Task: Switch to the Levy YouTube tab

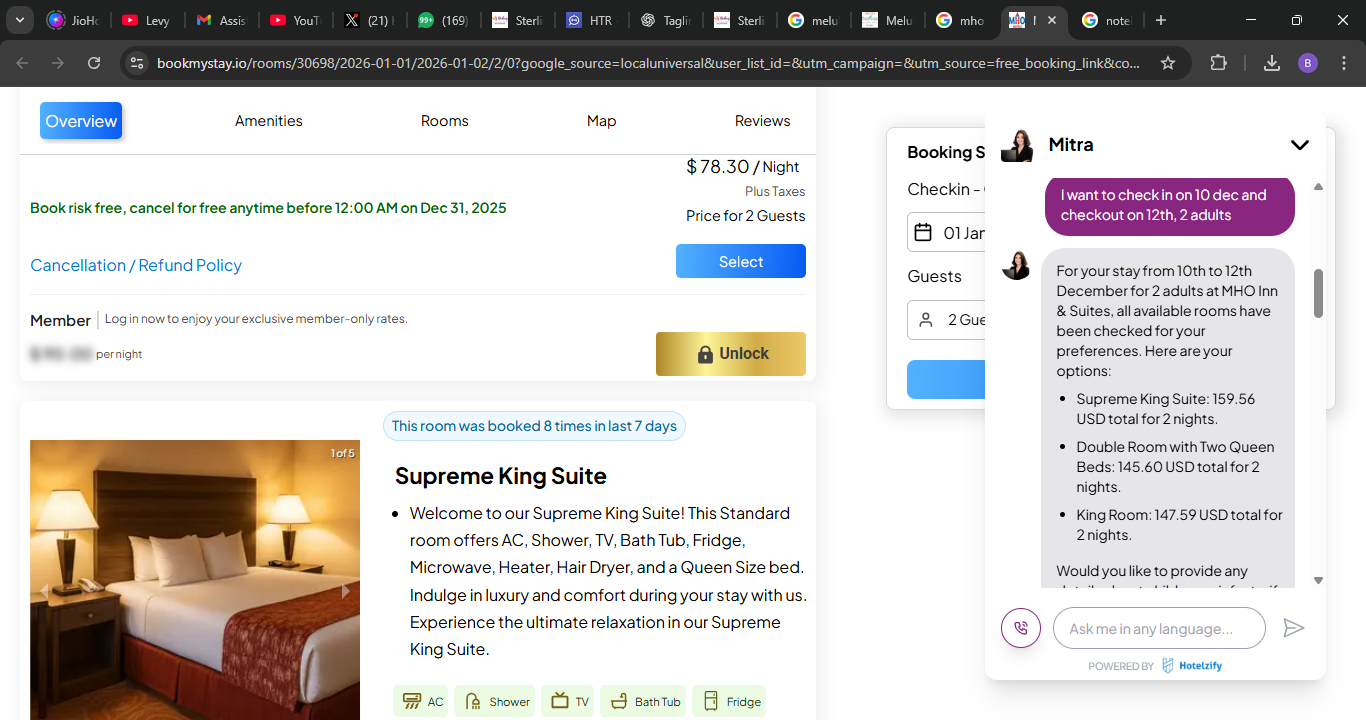Action: tap(147, 20)
